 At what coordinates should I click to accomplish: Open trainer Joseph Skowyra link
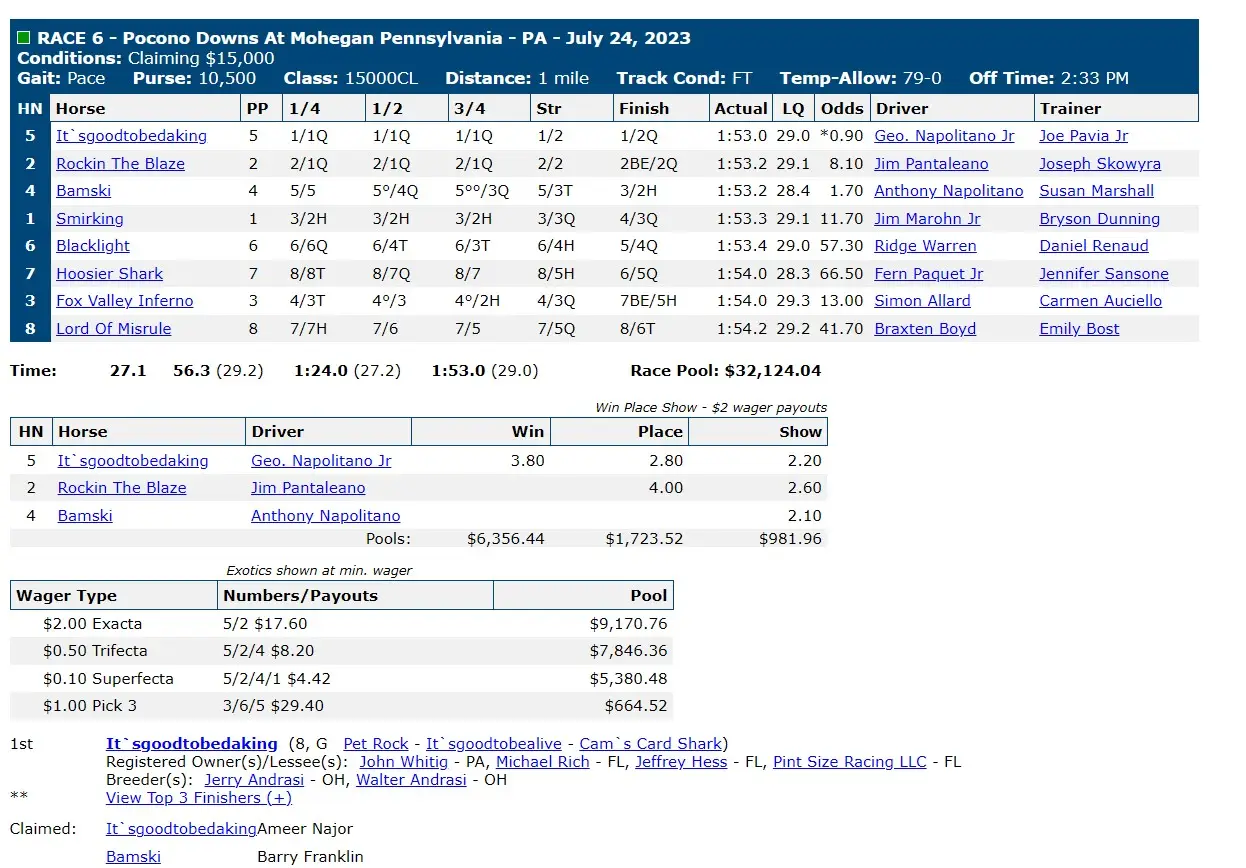tap(1100, 164)
